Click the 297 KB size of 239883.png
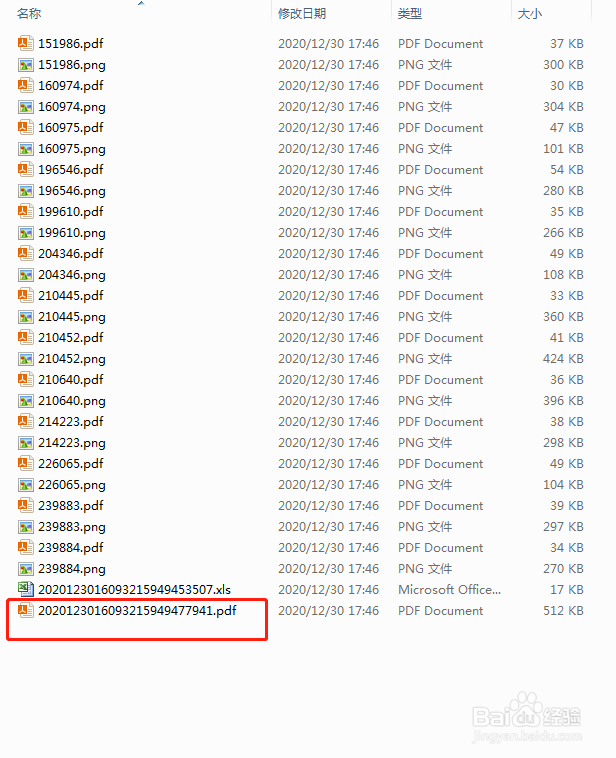The image size is (616, 758). pyautogui.click(x=563, y=527)
